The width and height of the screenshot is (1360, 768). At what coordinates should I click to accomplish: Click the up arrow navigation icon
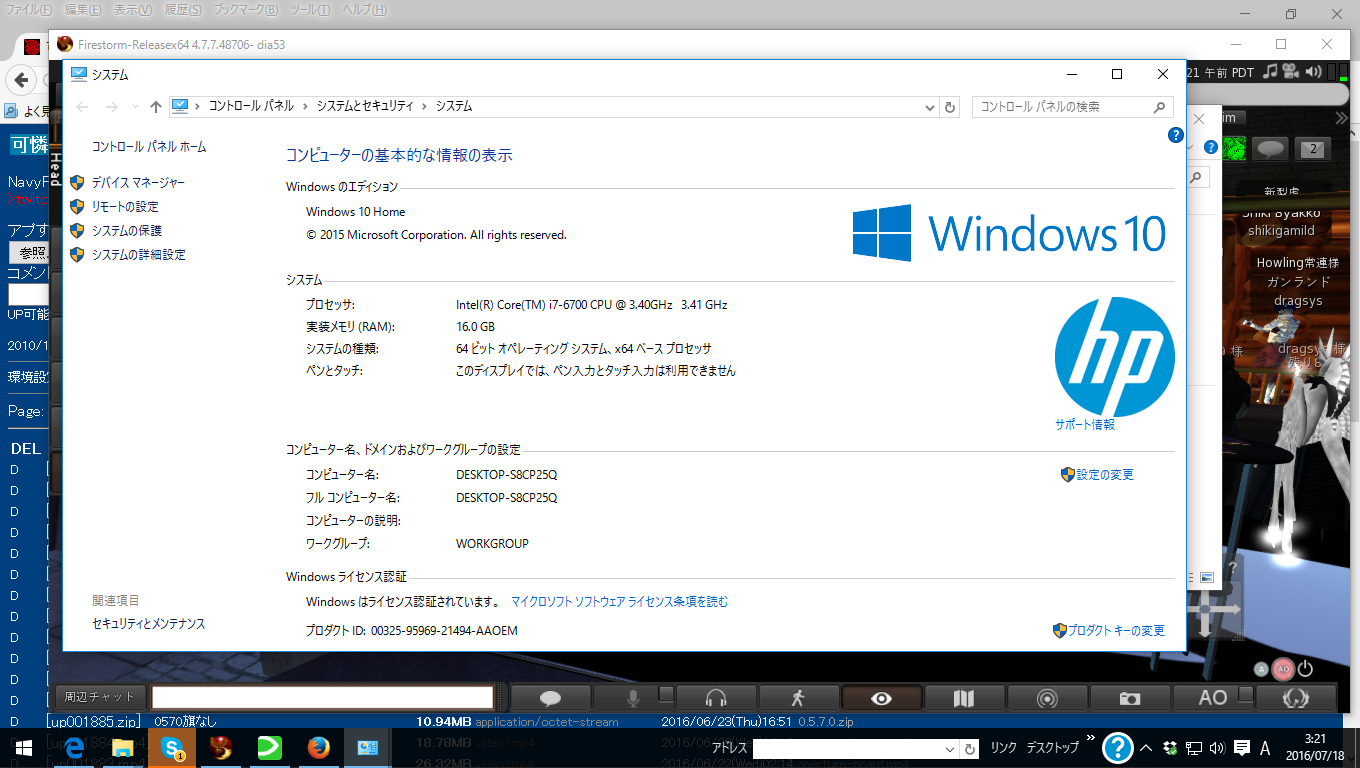coord(156,107)
